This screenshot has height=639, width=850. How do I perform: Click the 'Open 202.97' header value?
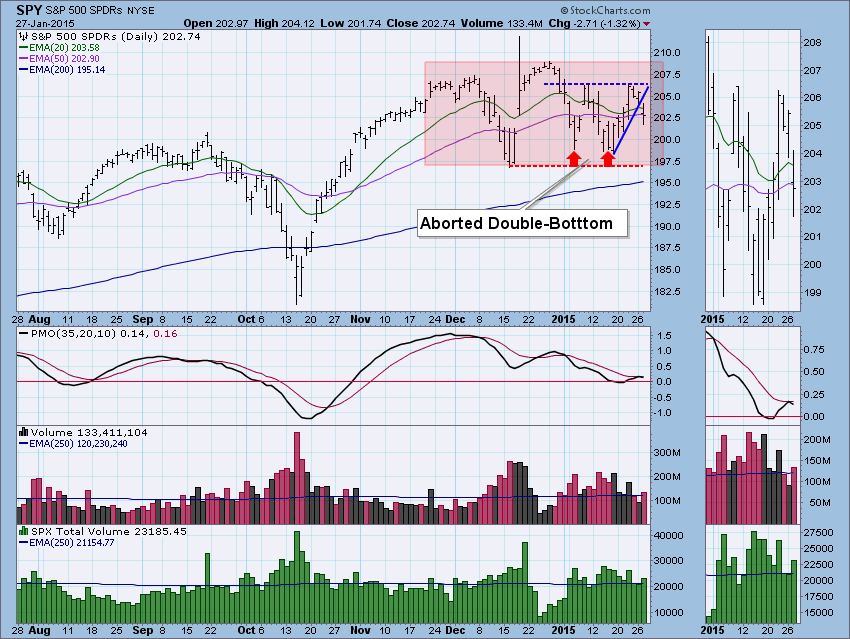(x=216, y=23)
